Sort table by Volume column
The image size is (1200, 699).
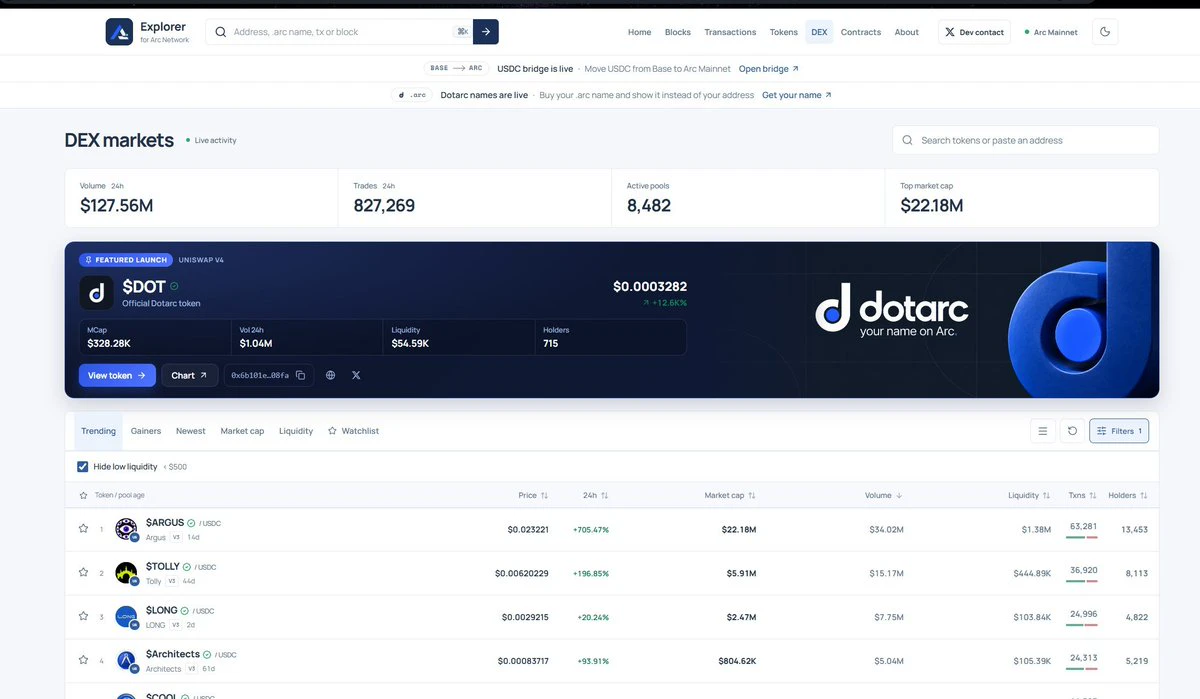coord(884,495)
